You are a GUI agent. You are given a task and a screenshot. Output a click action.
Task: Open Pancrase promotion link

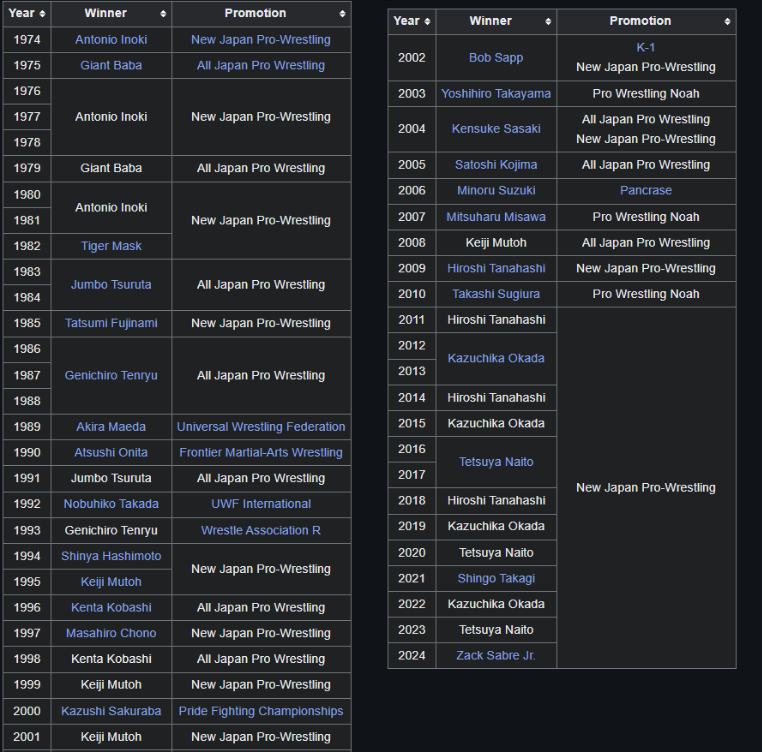pos(645,191)
